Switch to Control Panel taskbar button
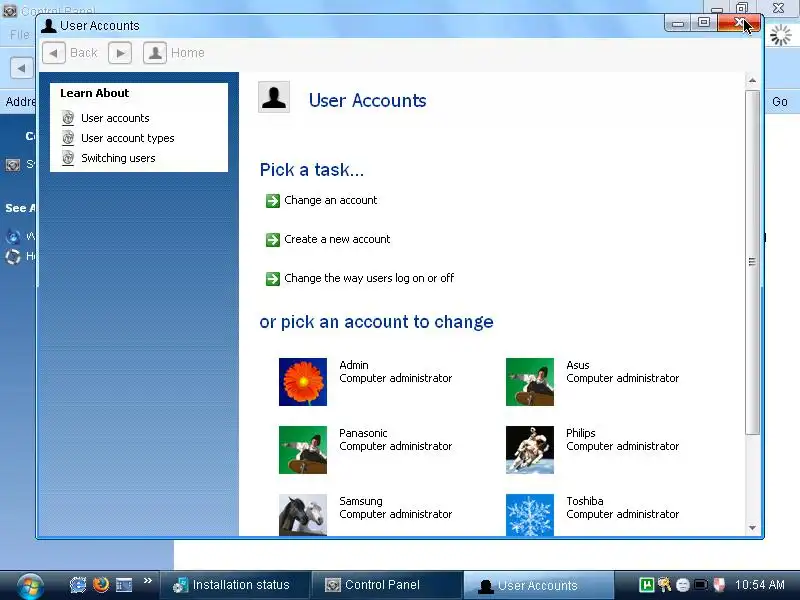 coord(387,585)
